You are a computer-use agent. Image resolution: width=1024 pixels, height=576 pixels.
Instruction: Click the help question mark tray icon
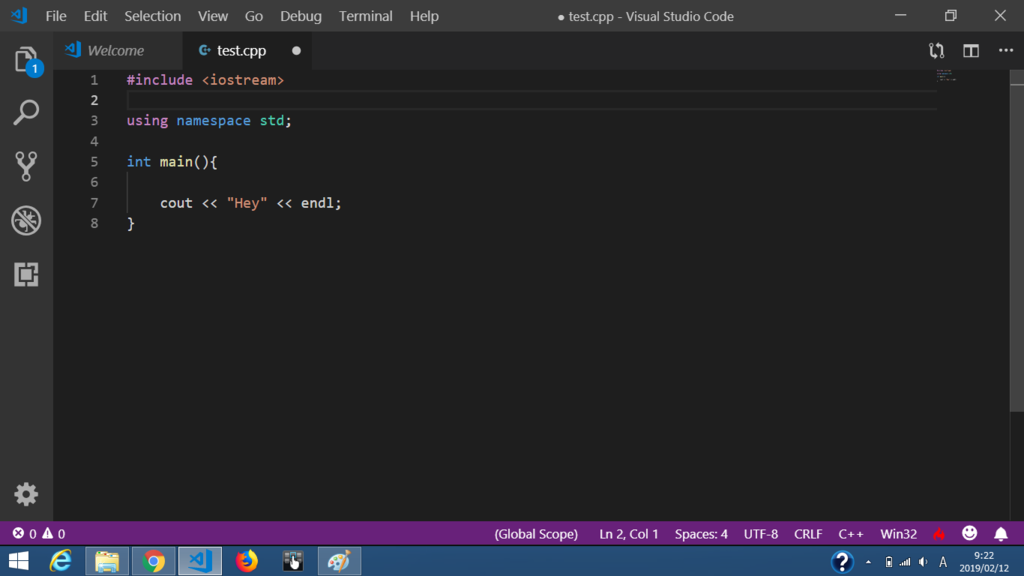coord(842,562)
